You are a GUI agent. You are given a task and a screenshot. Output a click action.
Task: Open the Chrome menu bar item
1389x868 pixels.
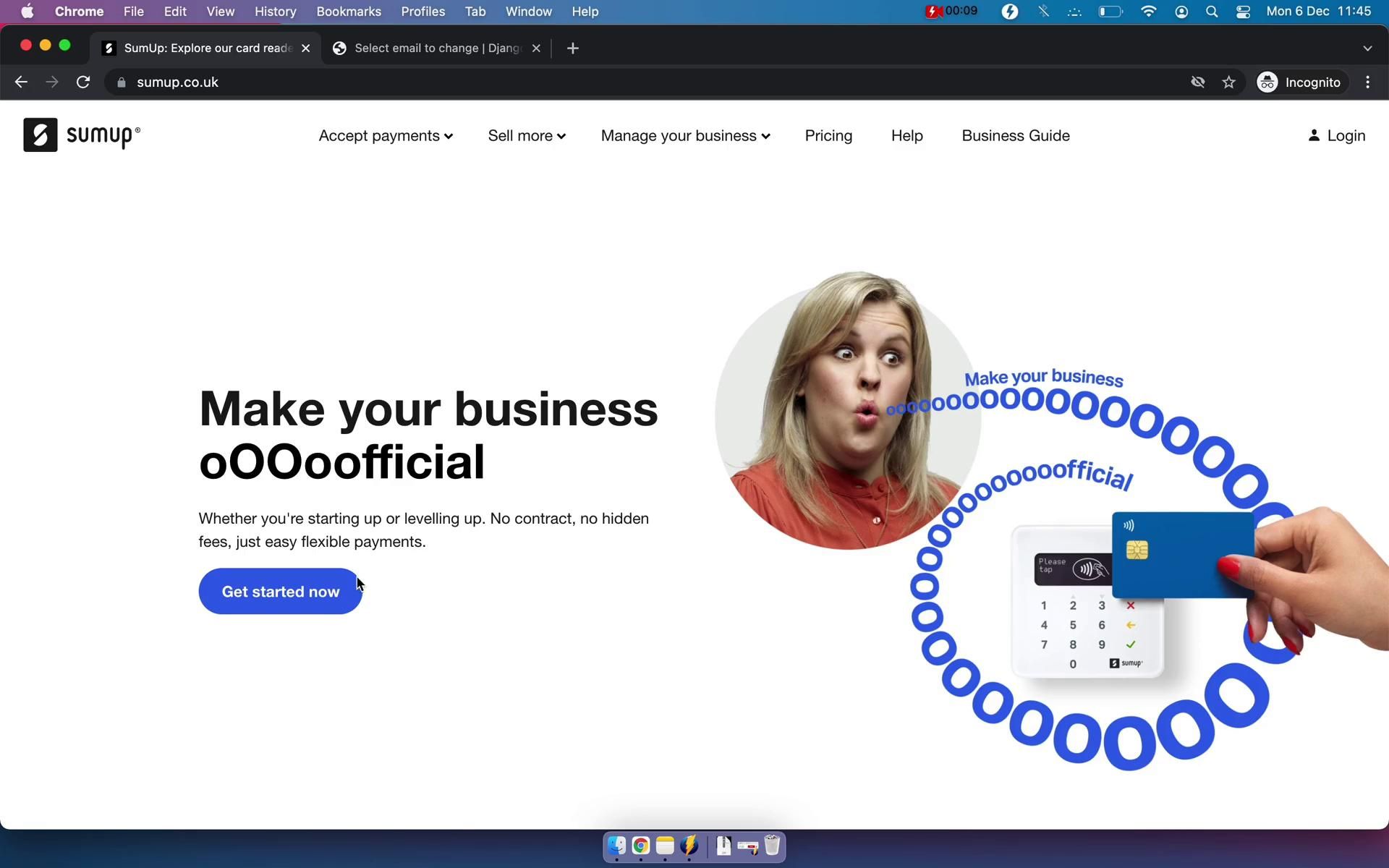pyautogui.click(x=79, y=12)
